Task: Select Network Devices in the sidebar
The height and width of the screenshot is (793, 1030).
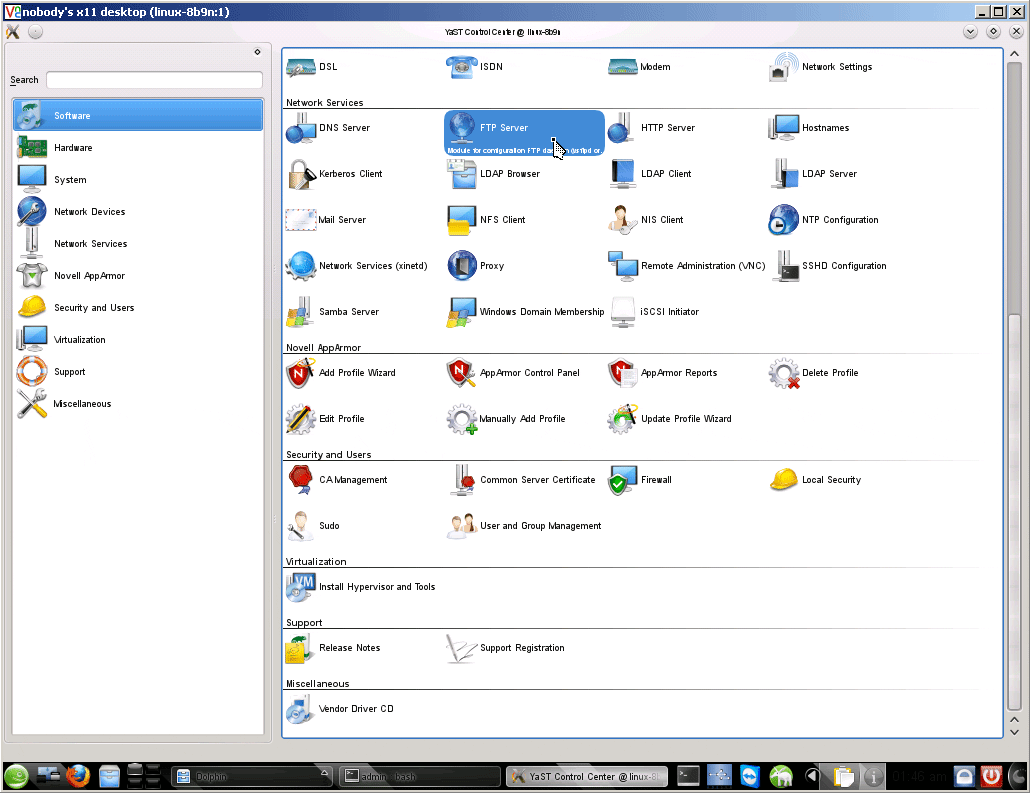Action: pos(138,212)
